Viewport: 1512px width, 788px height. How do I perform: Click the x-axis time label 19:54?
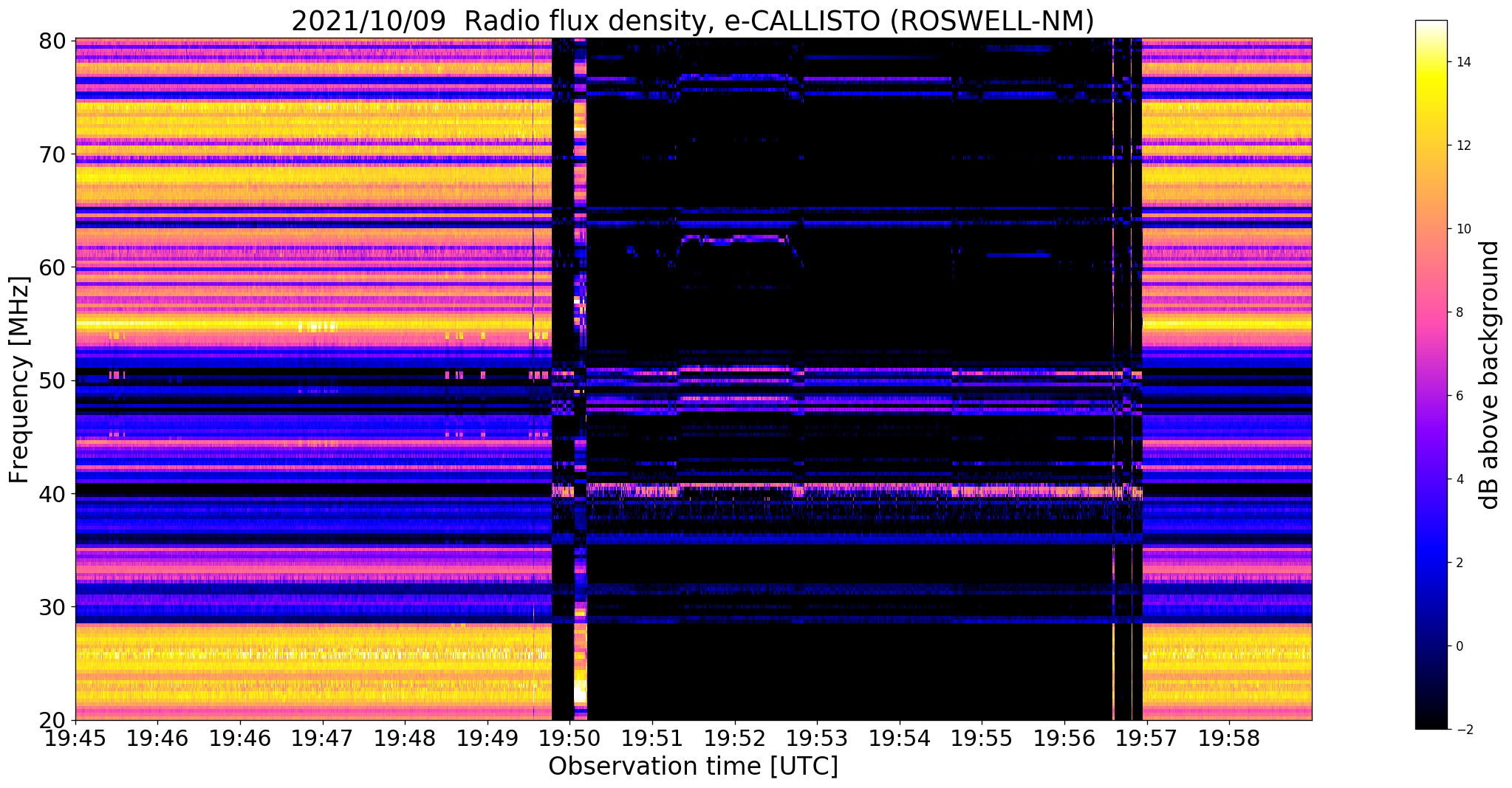point(899,738)
